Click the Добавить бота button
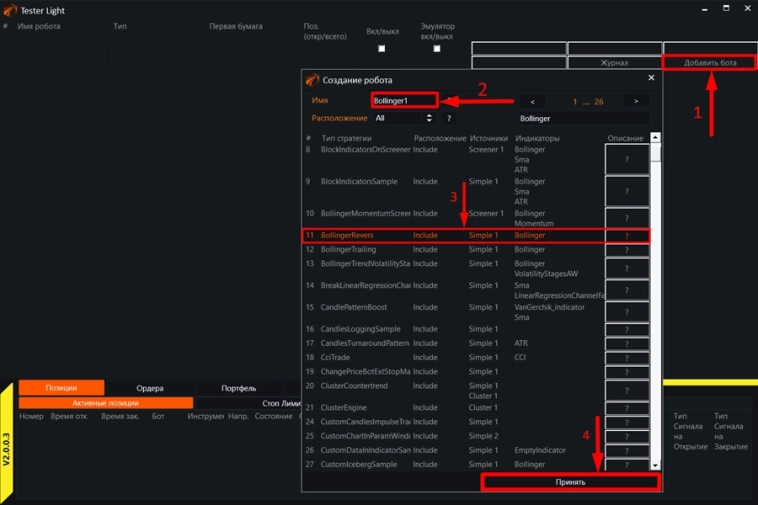The height and width of the screenshot is (505, 758). tap(710, 63)
